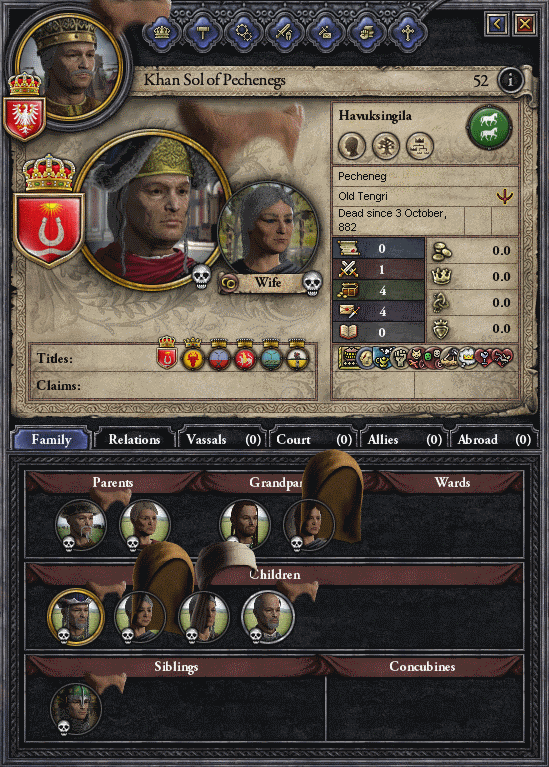Click the red horseshoe coat of arms
The height and width of the screenshot is (767, 549).
click(x=49, y=228)
